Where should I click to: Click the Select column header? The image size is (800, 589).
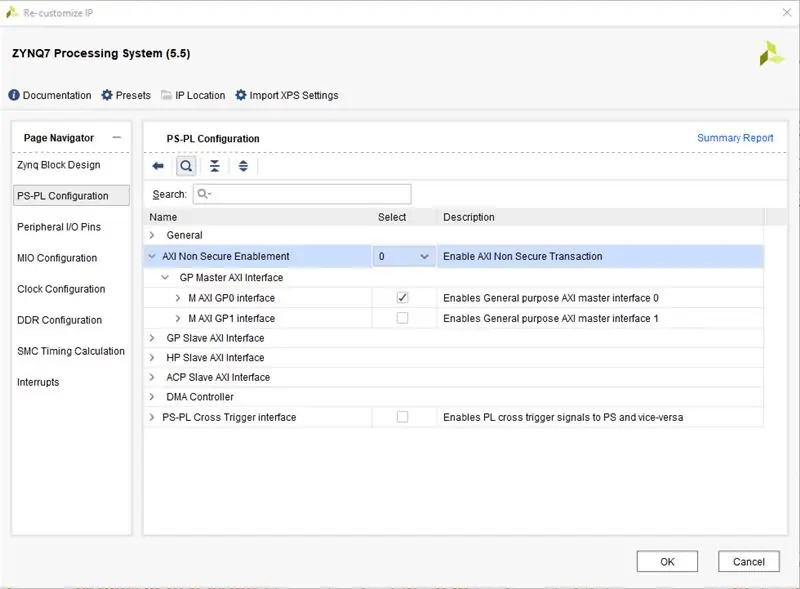point(392,217)
